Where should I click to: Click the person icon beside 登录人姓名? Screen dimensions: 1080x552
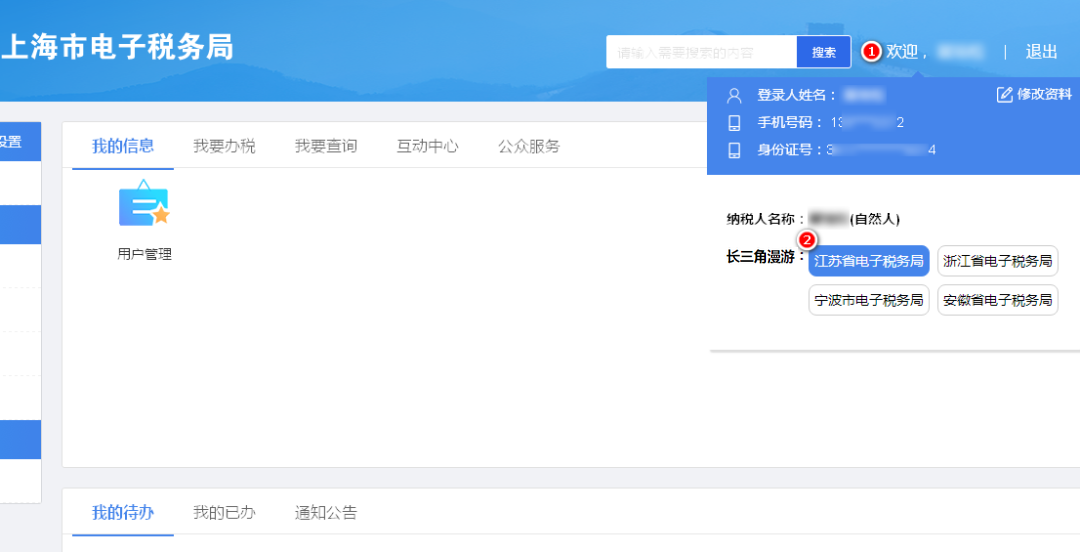[734, 96]
